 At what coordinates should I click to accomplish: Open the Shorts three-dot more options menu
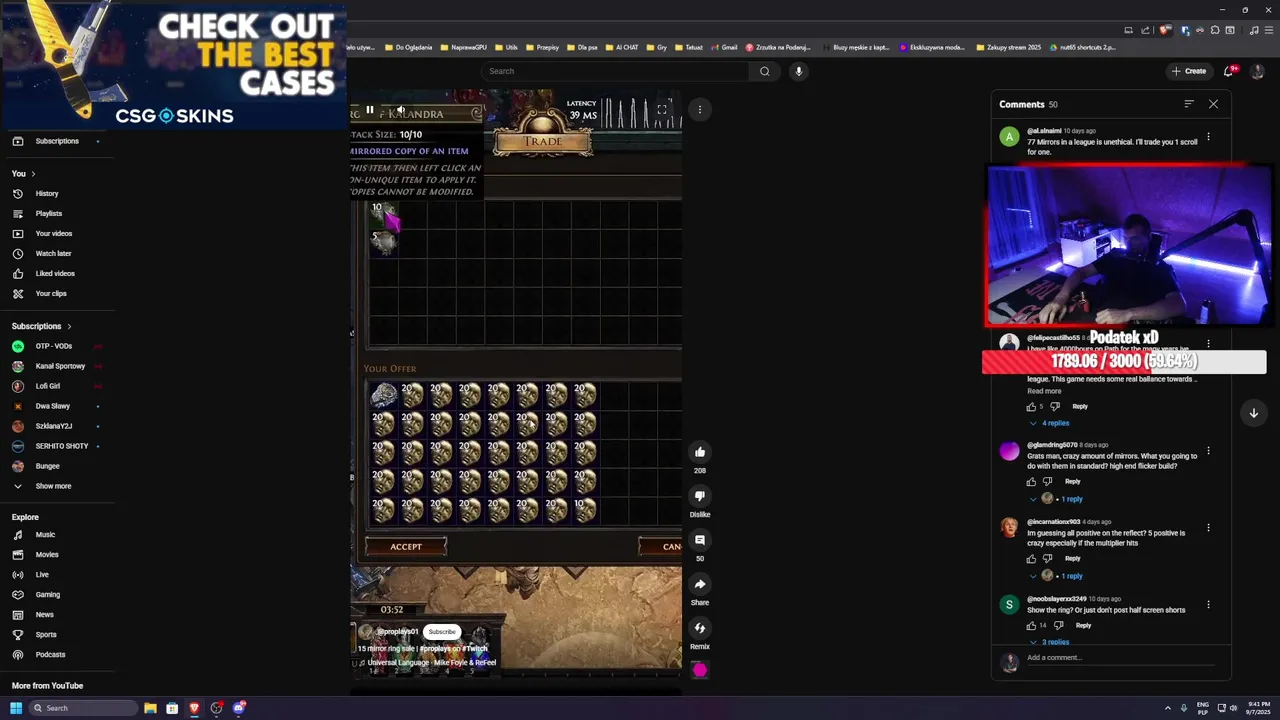coord(700,109)
